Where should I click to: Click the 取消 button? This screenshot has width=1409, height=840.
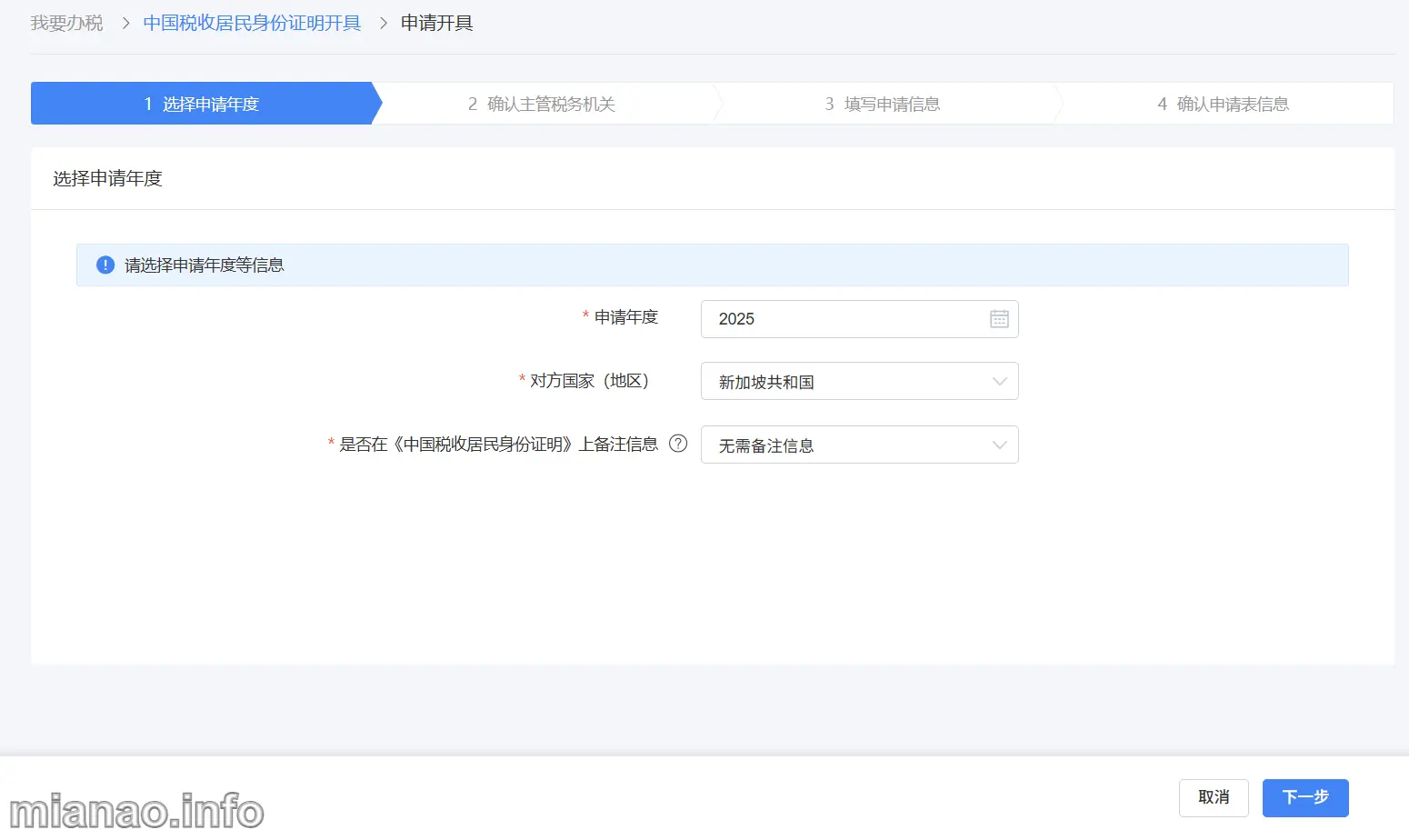point(1213,797)
